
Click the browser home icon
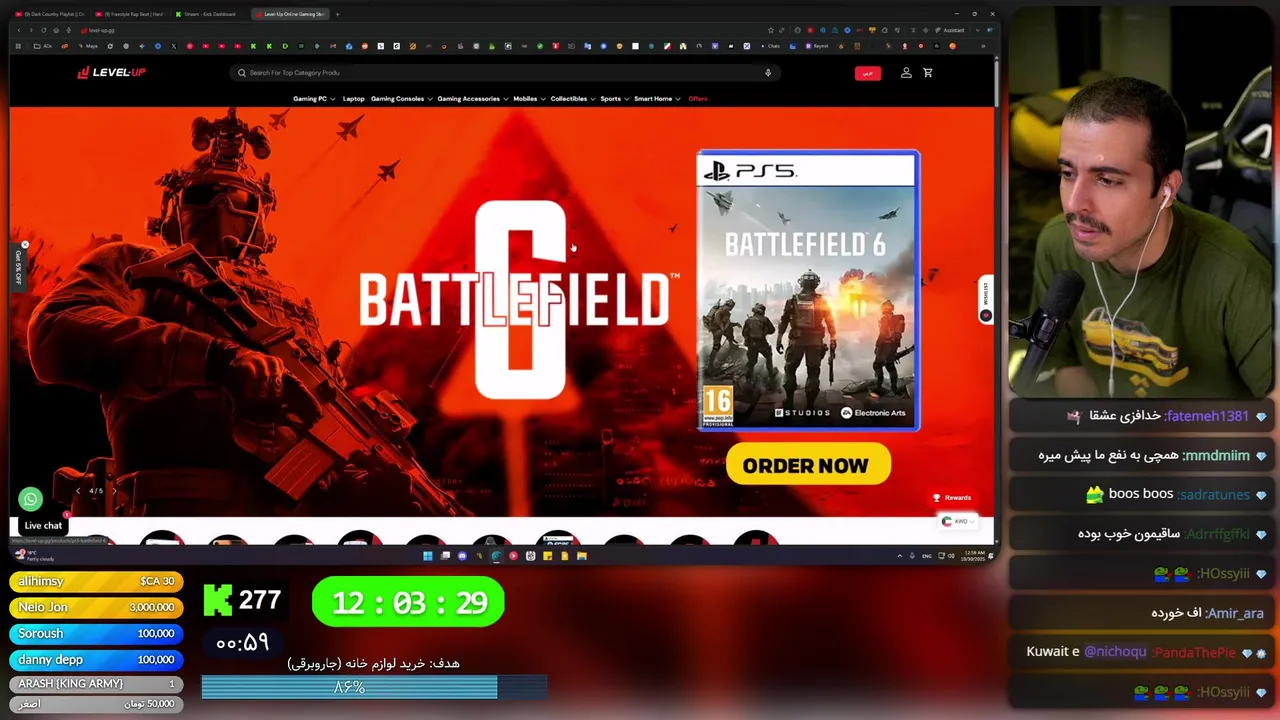(x=56, y=30)
